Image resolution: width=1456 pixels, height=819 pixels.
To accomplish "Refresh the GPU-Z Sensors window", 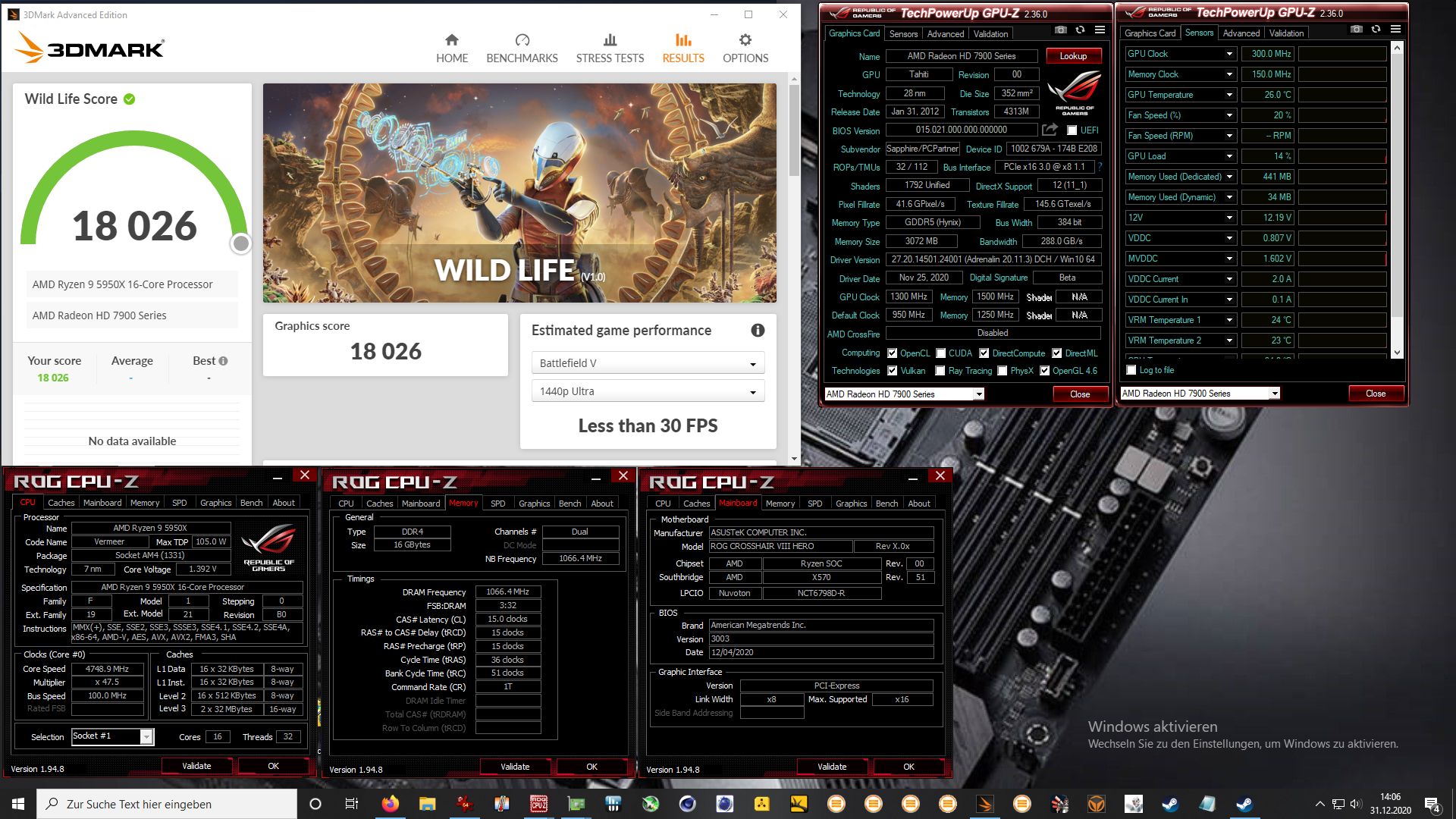I will click(x=1376, y=29).
